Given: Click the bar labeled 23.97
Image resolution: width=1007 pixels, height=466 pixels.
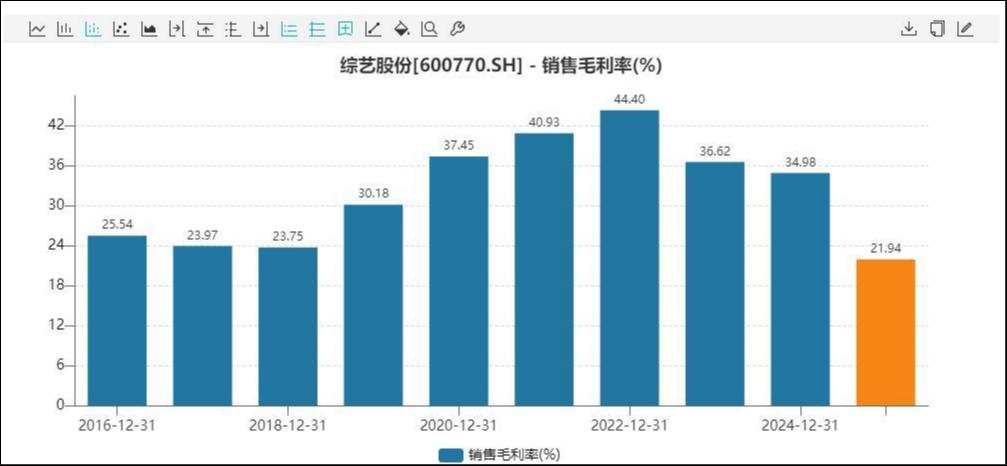Looking at the screenshot, I should coord(202,325).
